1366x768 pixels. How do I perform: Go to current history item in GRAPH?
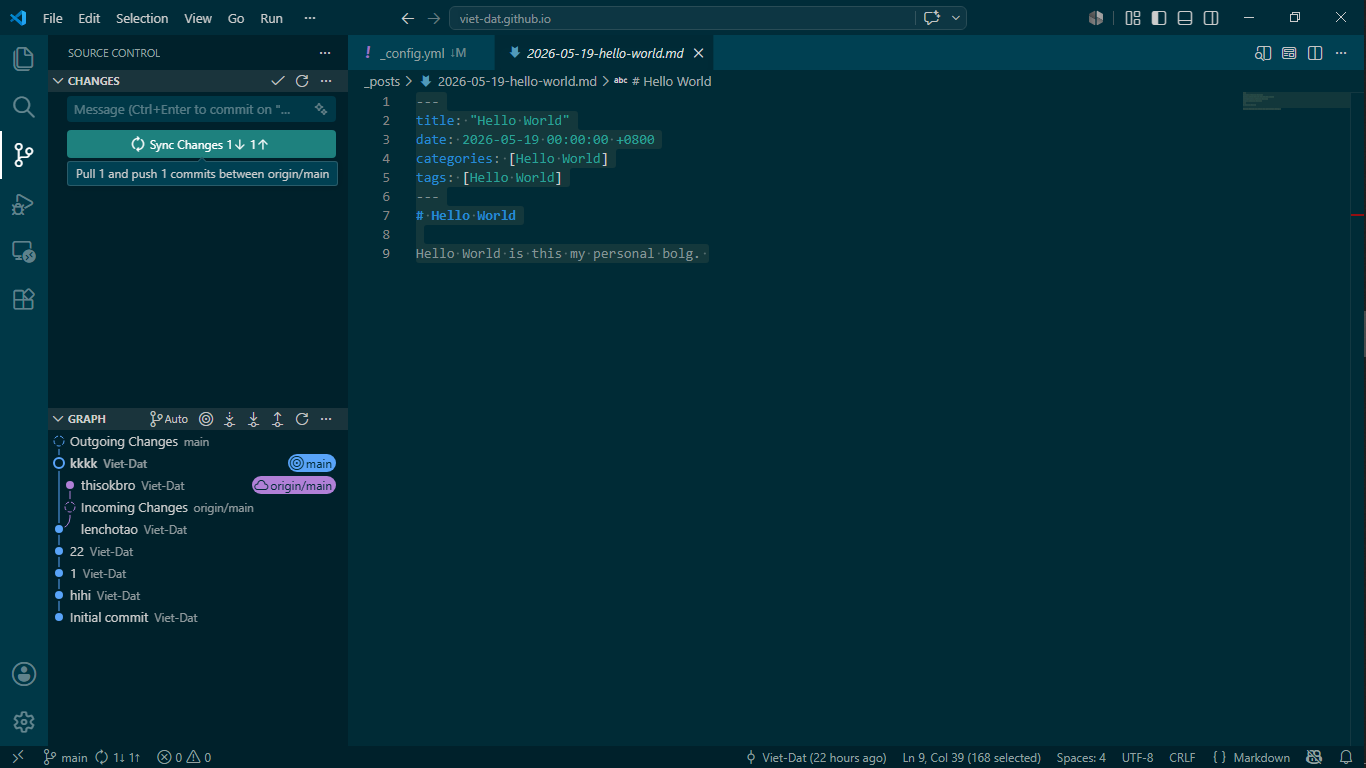pos(206,419)
